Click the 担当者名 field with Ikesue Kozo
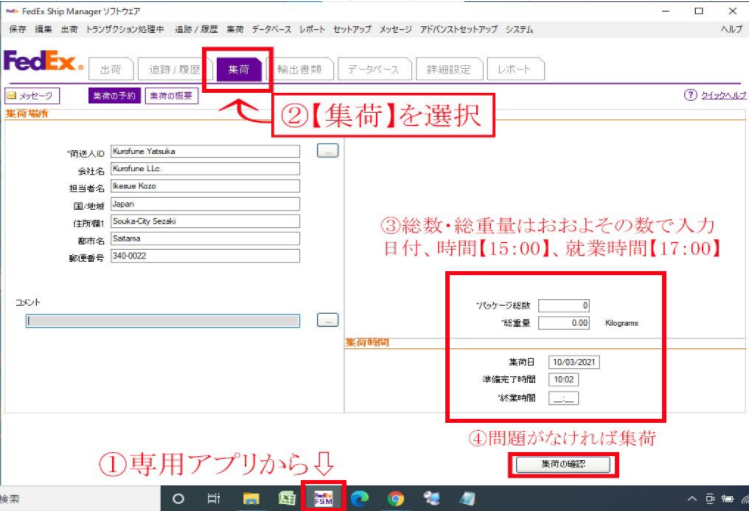This screenshot has width=749, height=511. tap(205, 186)
